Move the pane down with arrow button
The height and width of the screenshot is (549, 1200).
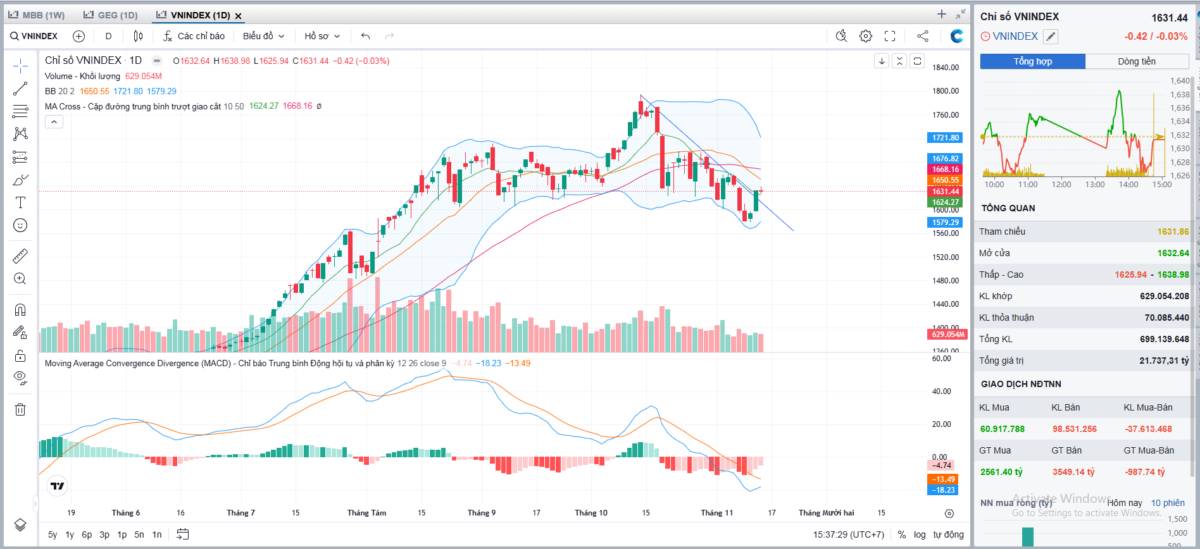(x=882, y=61)
